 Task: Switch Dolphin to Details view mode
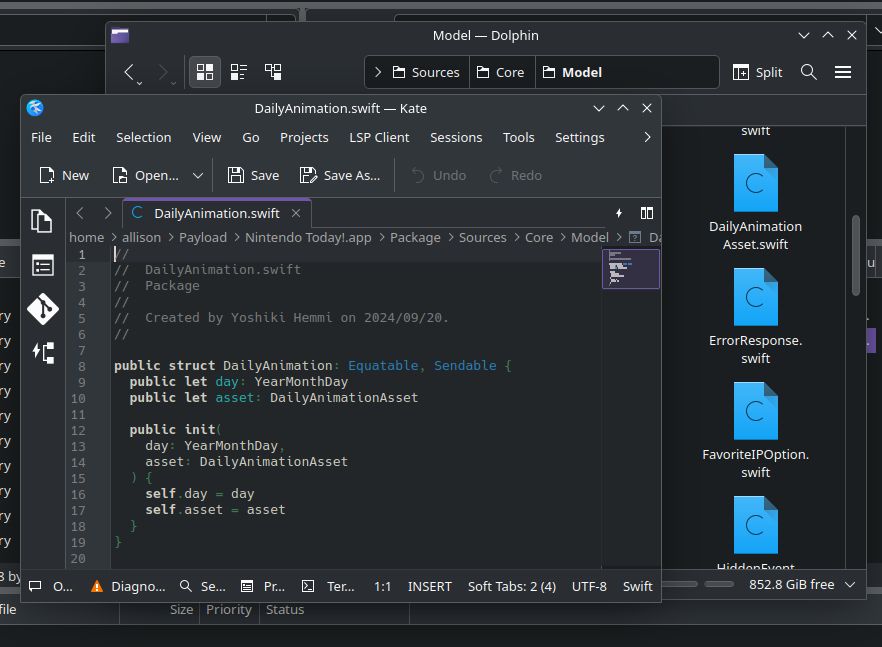coord(273,72)
